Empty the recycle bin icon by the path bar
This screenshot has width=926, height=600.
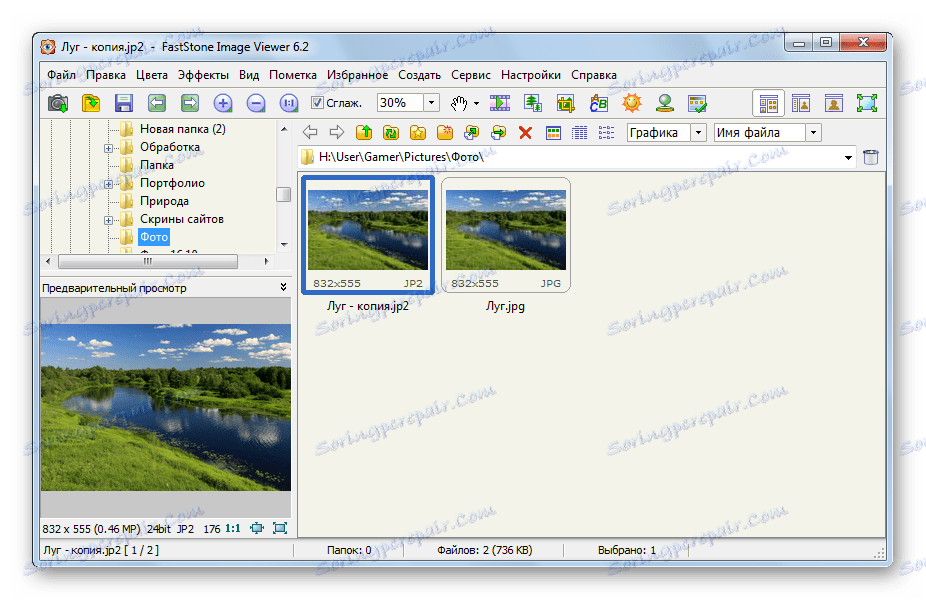[x=870, y=157]
